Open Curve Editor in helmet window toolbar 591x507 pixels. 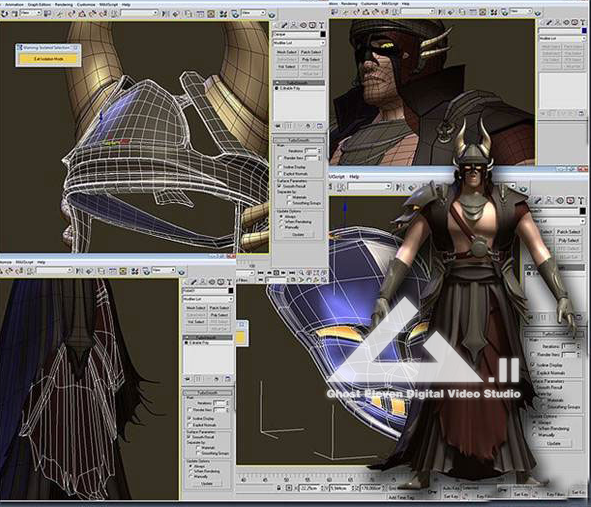click(x=200, y=14)
